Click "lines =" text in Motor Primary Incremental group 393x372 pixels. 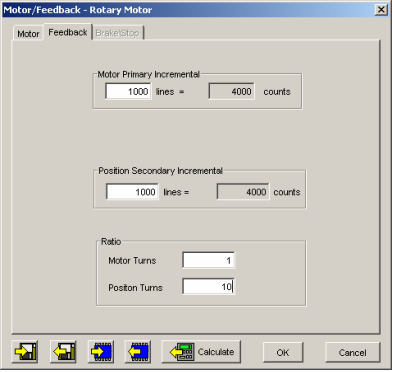click(170, 92)
